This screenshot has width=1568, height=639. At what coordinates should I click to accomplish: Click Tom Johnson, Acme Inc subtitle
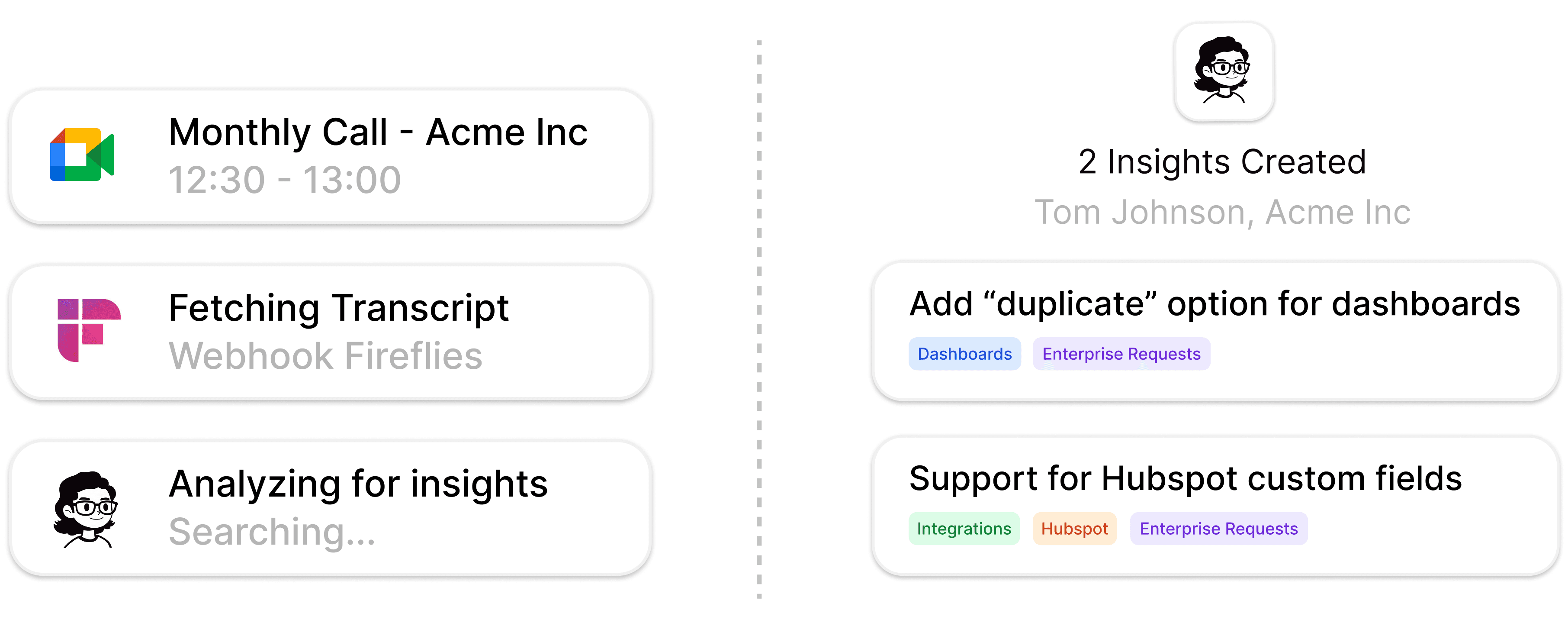point(1222,212)
